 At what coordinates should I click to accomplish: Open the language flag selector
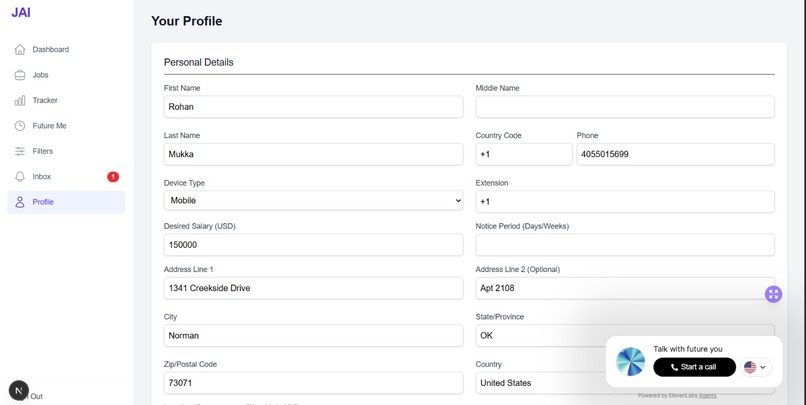pyautogui.click(x=755, y=367)
